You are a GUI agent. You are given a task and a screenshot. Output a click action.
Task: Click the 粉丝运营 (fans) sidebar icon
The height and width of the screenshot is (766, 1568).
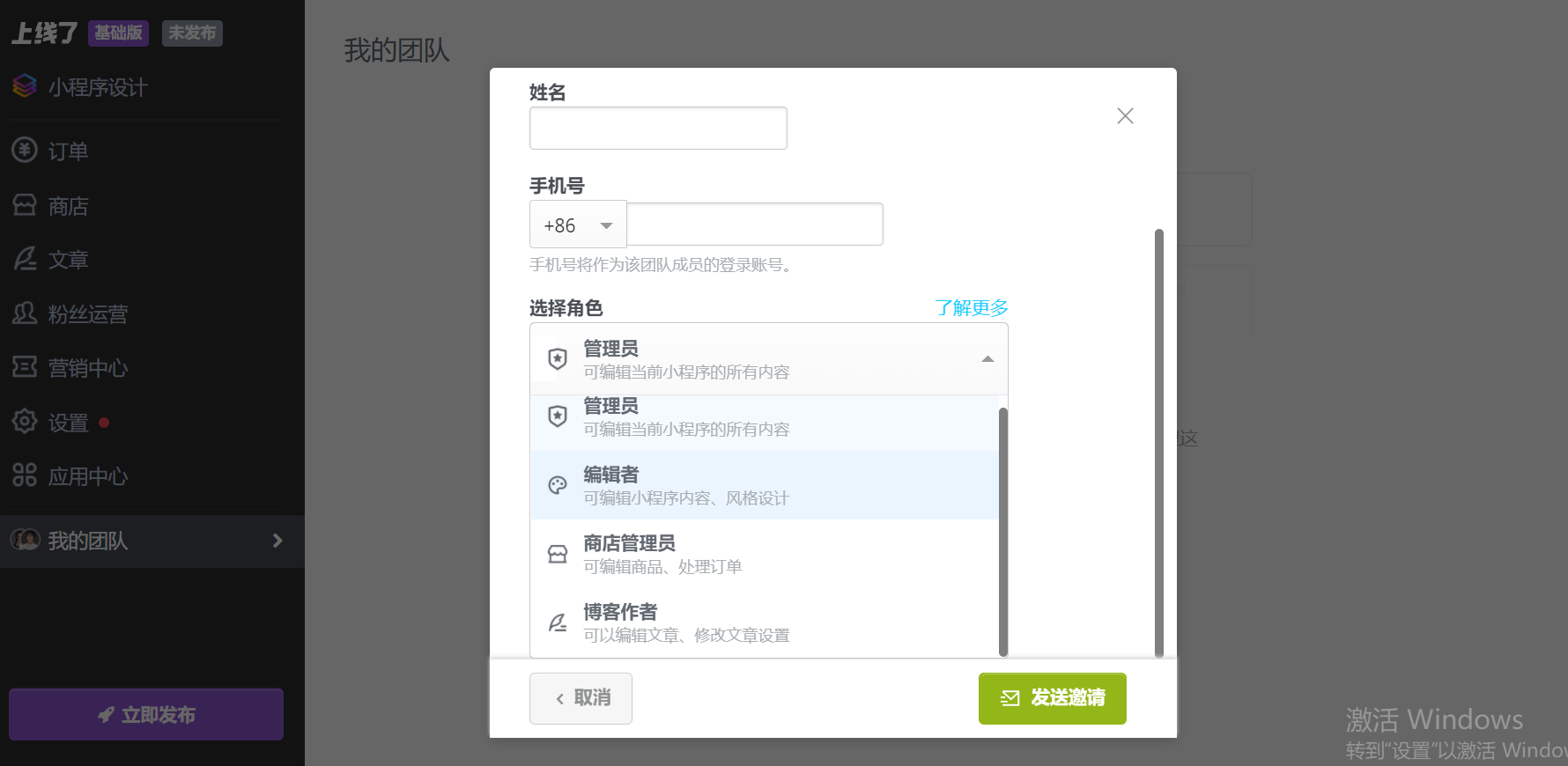tap(25, 313)
